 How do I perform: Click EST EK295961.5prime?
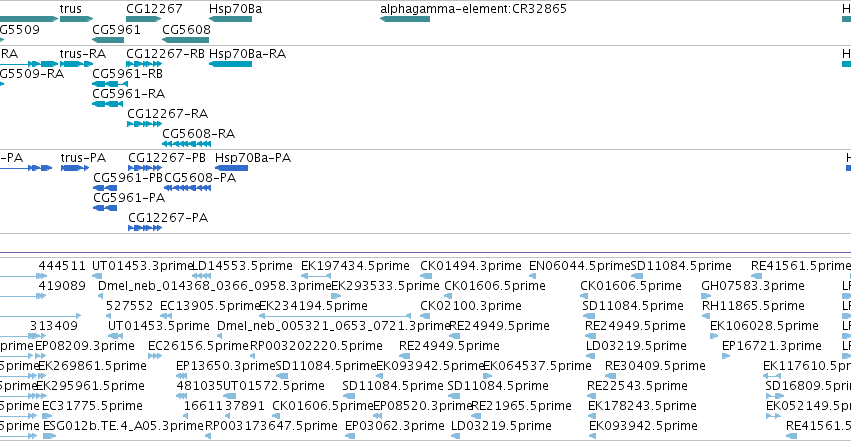(x=90, y=387)
